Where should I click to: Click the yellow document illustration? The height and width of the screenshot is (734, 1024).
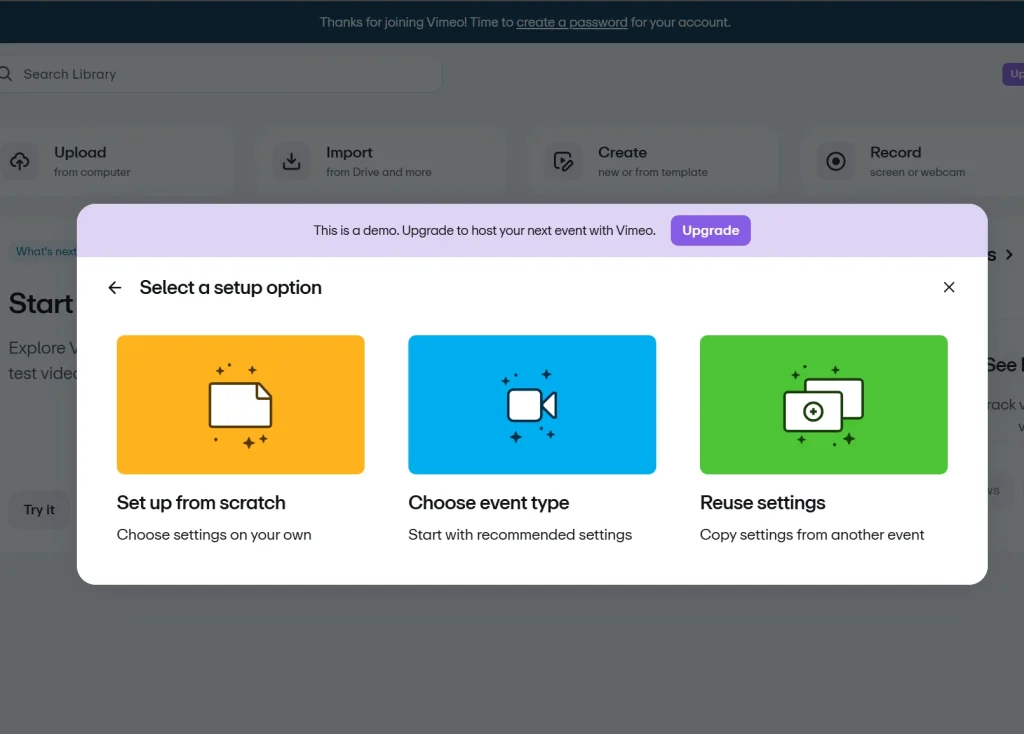(240, 404)
